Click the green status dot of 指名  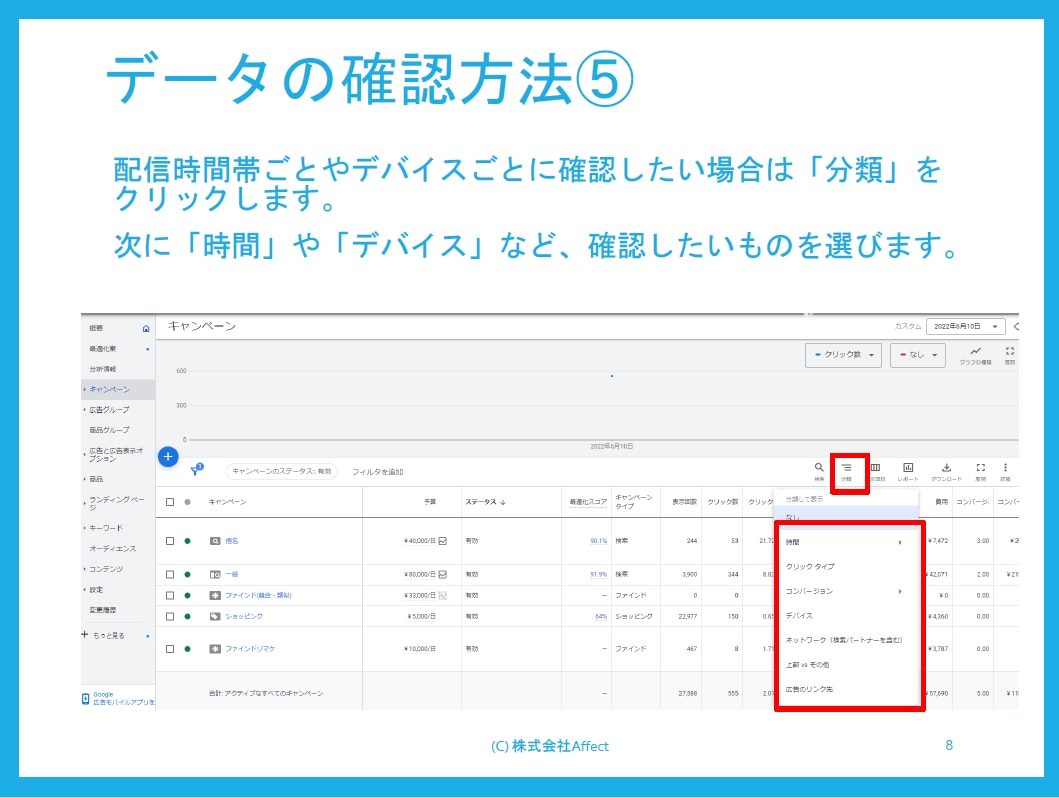coord(188,541)
